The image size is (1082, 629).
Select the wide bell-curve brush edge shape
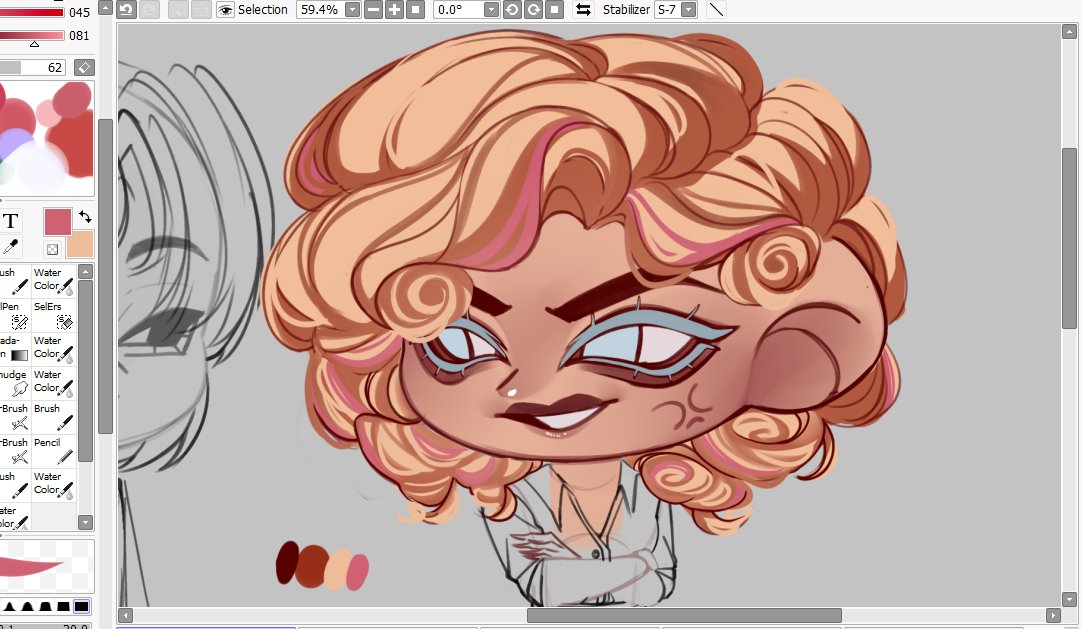tap(28, 607)
